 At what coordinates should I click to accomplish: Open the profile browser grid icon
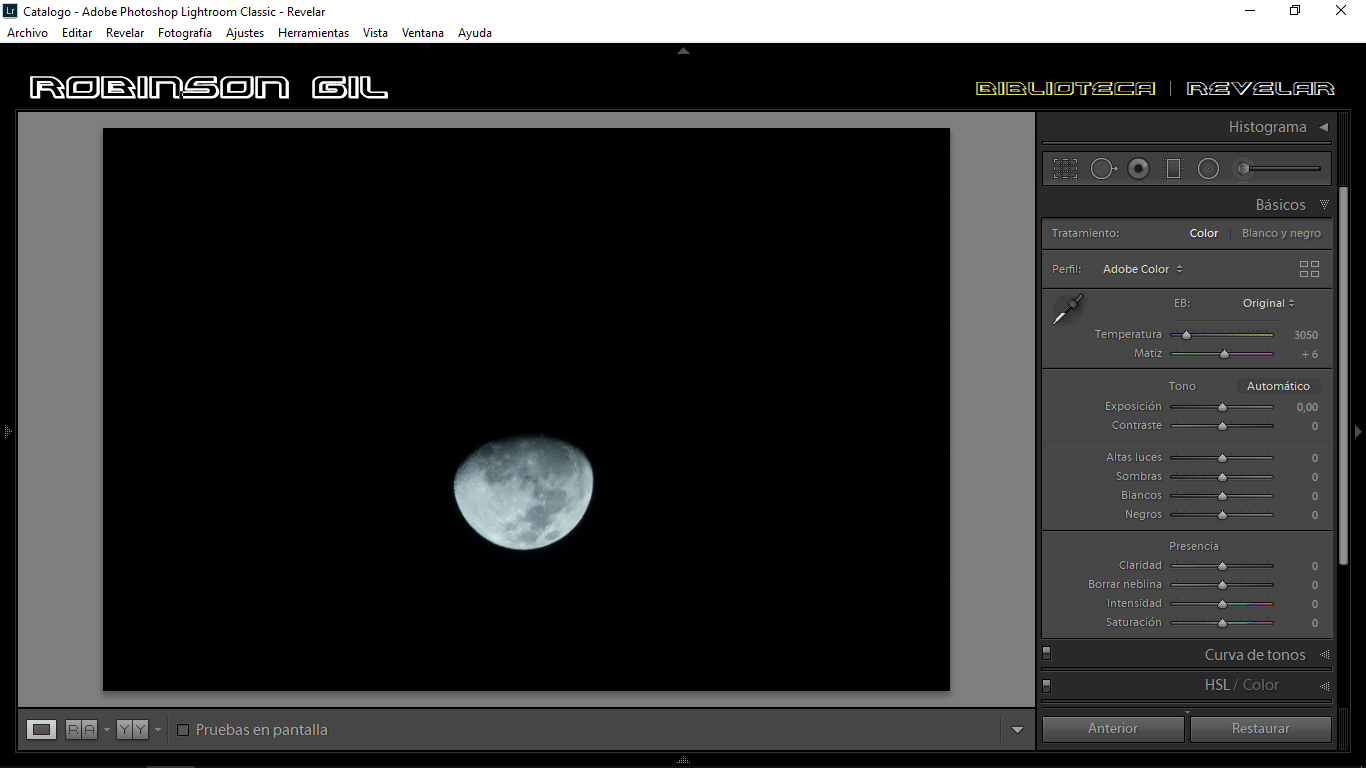click(1309, 268)
